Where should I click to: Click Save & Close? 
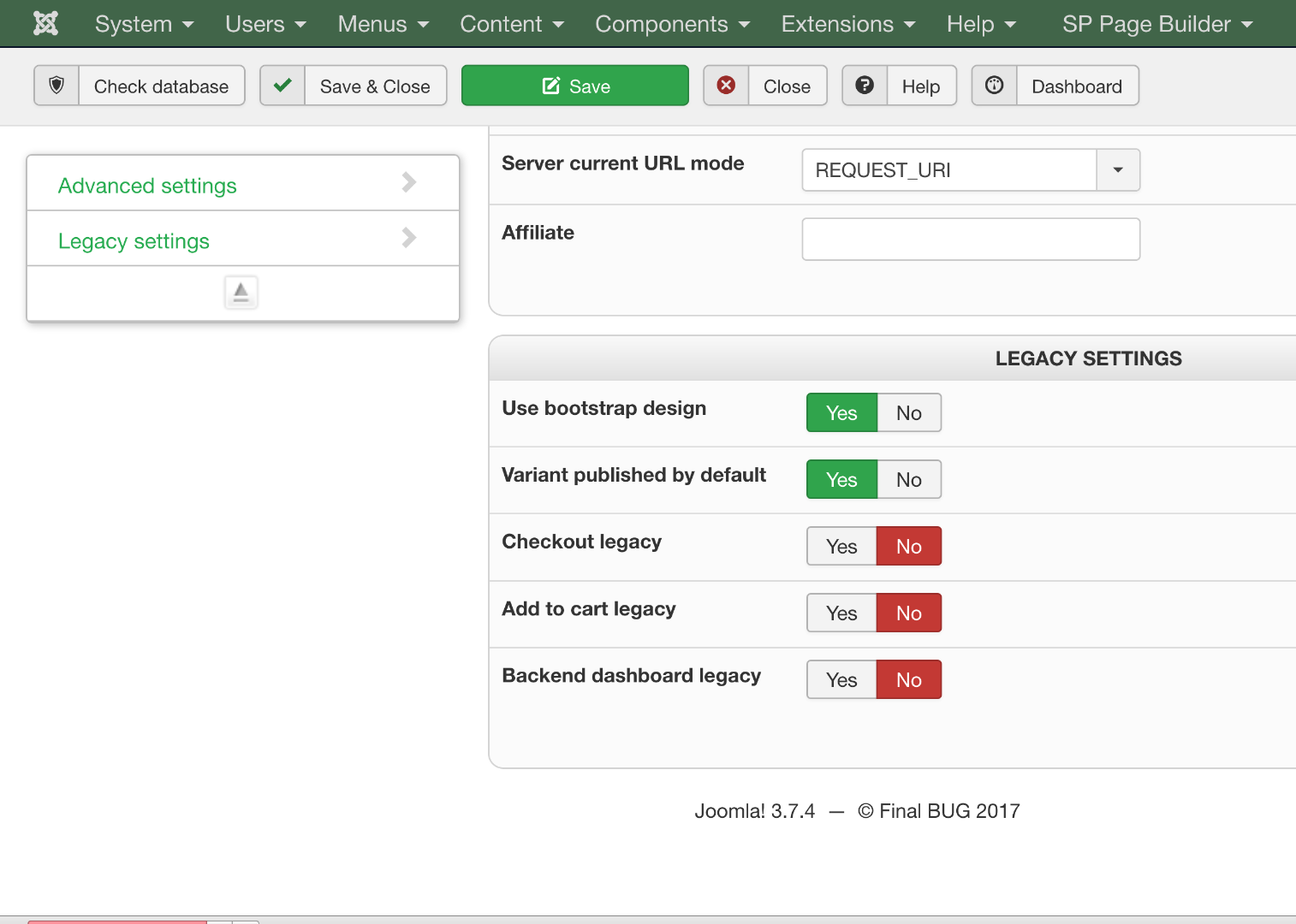(354, 86)
